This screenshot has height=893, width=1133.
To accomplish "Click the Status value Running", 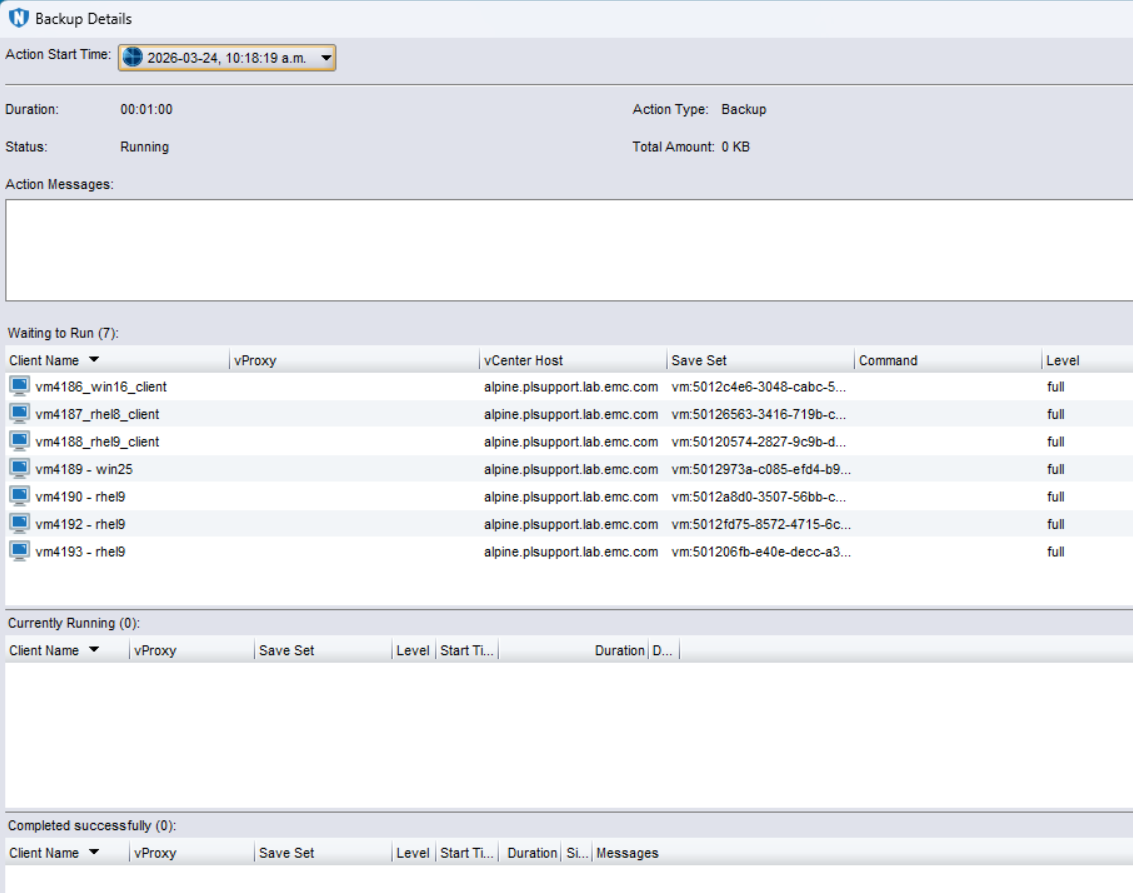I will [145, 147].
